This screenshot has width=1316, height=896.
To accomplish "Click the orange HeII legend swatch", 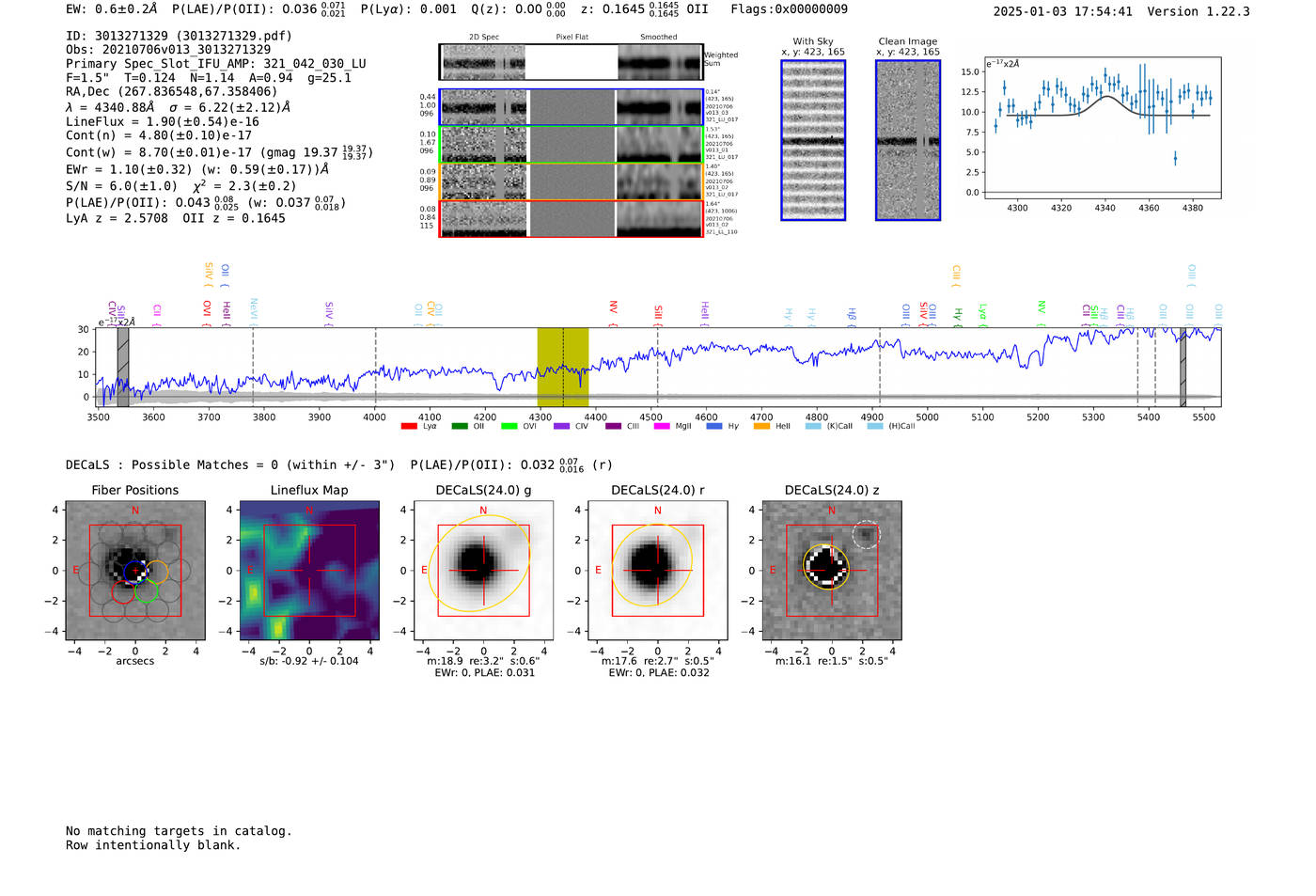I will [x=761, y=426].
